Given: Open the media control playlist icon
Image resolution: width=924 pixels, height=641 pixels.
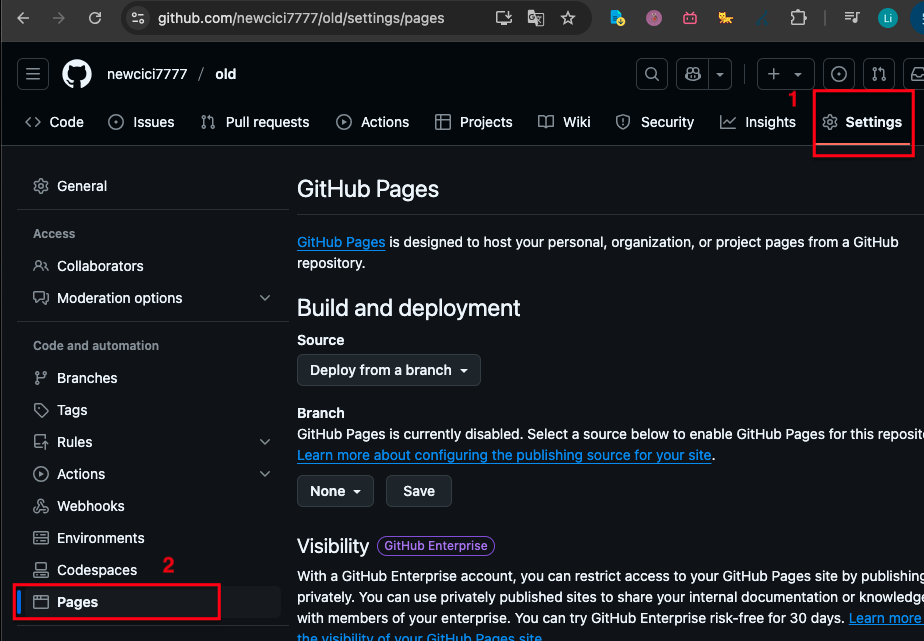Looking at the screenshot, I should coord(852,18).
